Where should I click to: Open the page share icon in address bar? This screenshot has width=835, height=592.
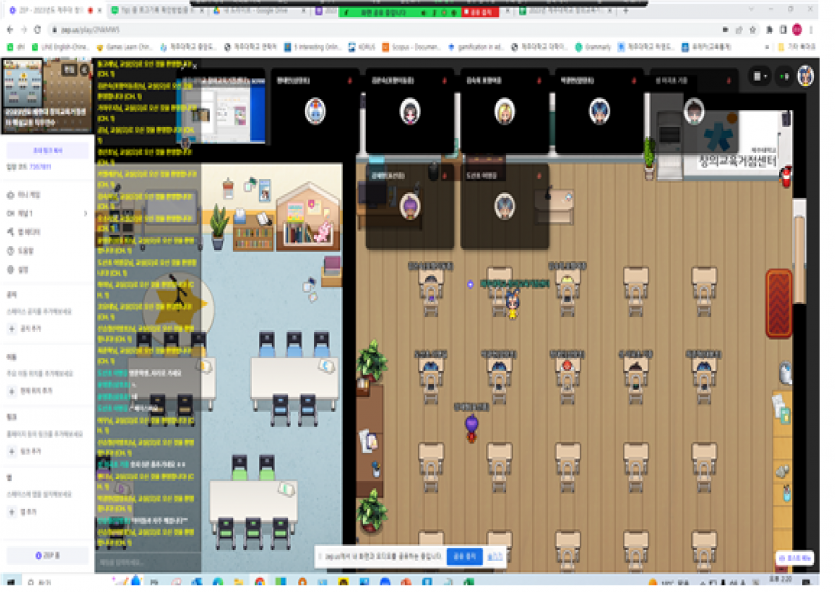(x=739, y=30)
